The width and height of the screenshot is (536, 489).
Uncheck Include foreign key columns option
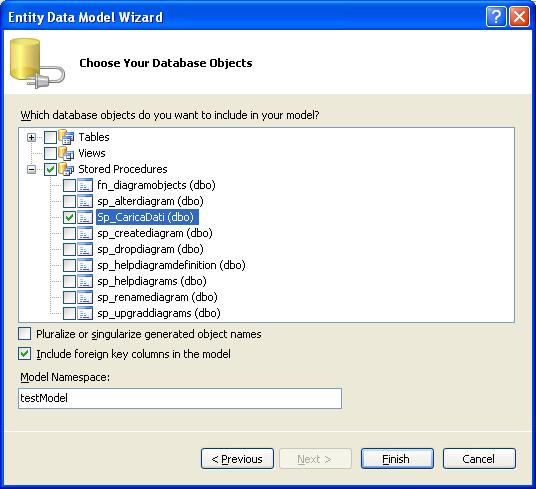click(x=25, y=354)
